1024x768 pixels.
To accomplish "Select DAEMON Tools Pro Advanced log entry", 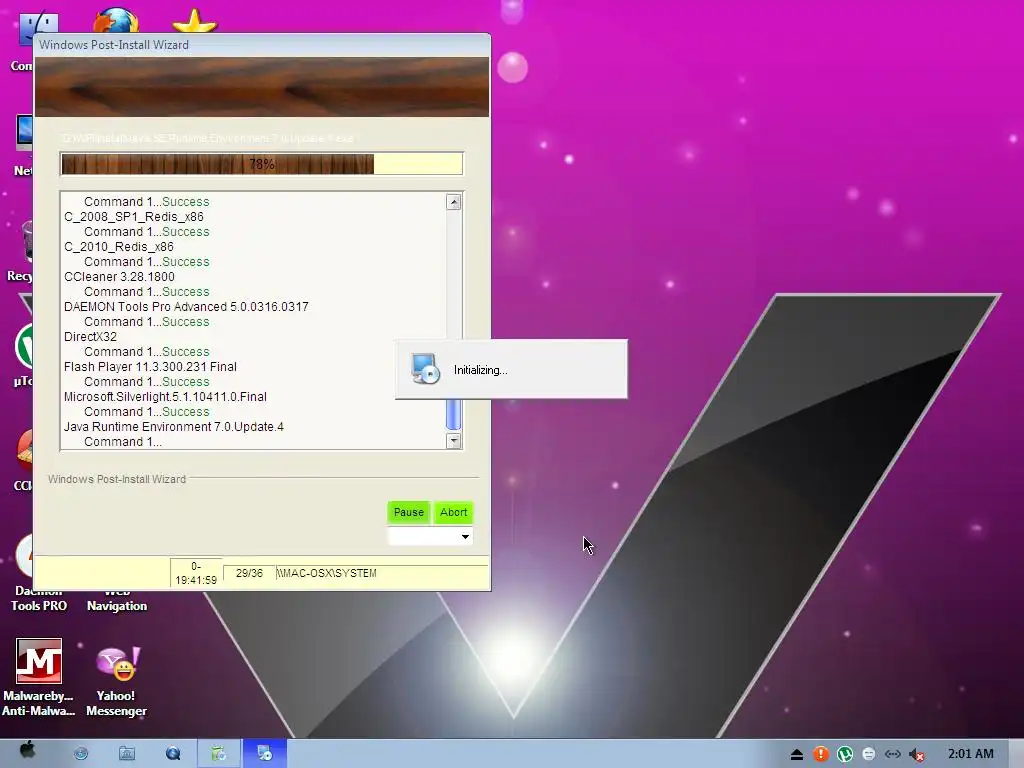I will pyautogui.click(x=186, y=307).
